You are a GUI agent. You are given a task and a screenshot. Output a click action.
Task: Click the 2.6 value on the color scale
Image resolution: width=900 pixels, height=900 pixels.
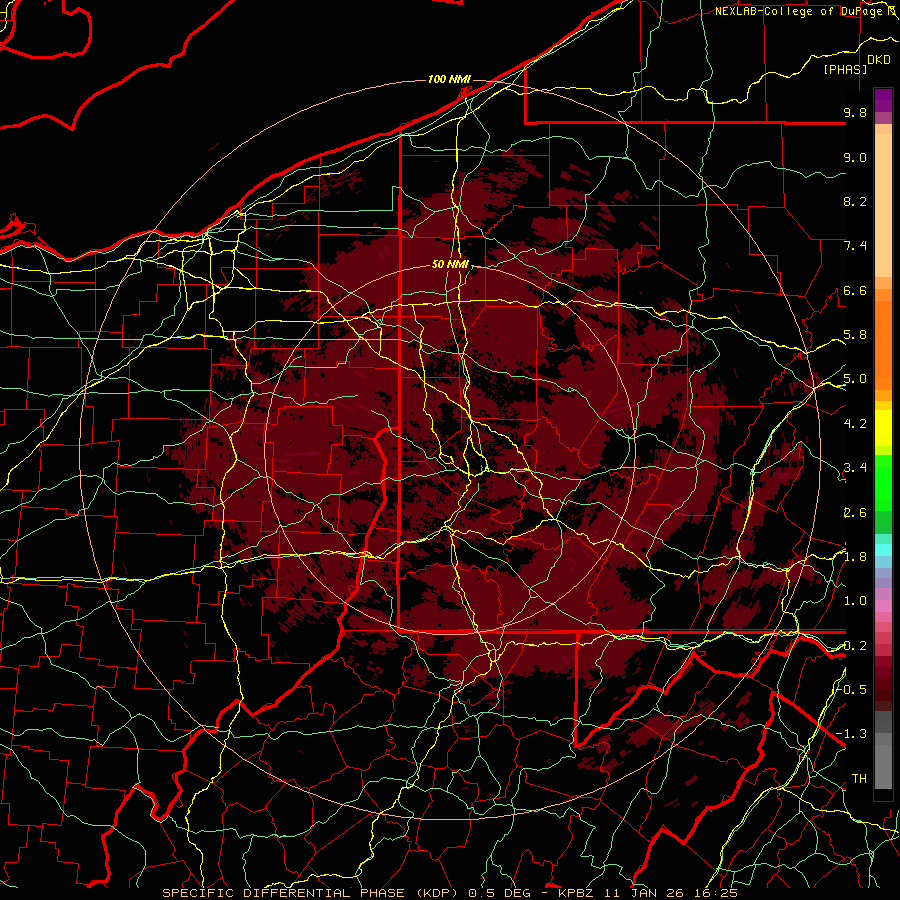click(x=855, y=513)
